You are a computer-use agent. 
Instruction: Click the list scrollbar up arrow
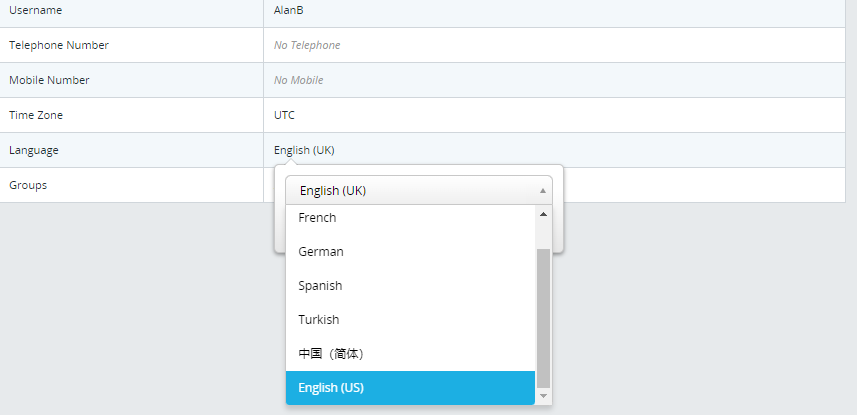click(543, 214)
